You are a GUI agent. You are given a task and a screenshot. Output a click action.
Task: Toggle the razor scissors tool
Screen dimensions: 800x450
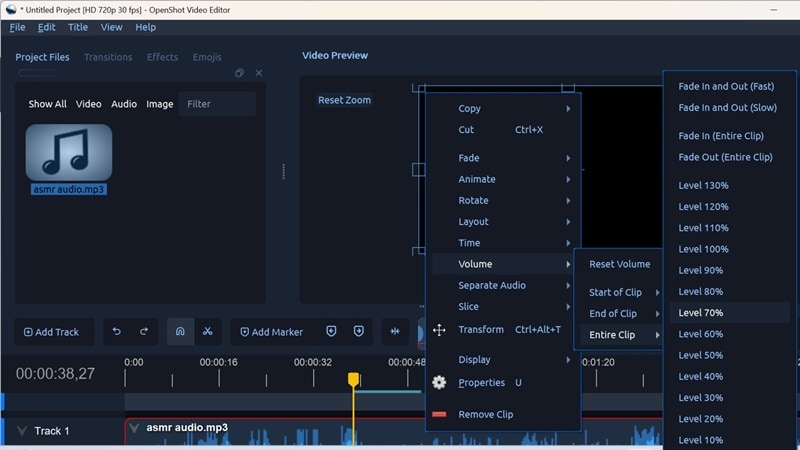[x=208, y=332]
